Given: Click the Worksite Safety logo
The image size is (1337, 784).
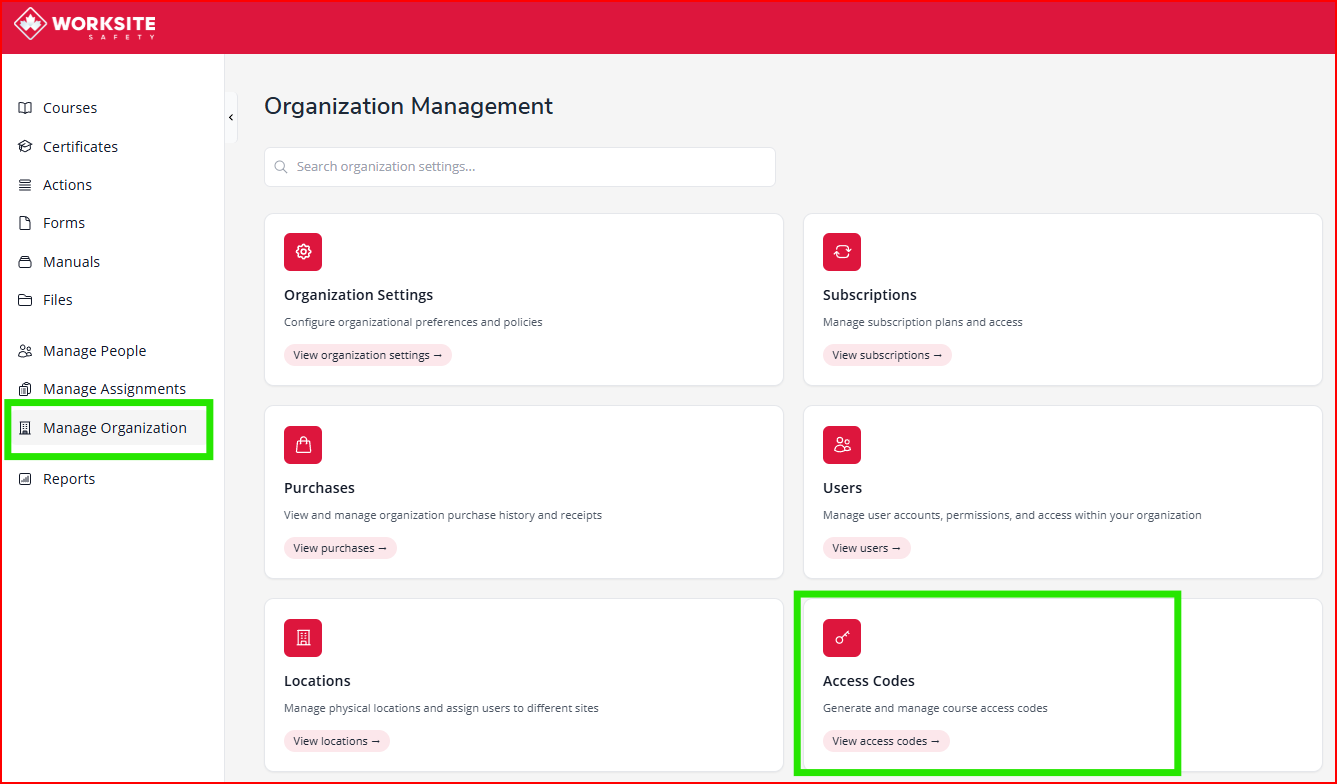Looking at the screenshot, I should 85,24.
